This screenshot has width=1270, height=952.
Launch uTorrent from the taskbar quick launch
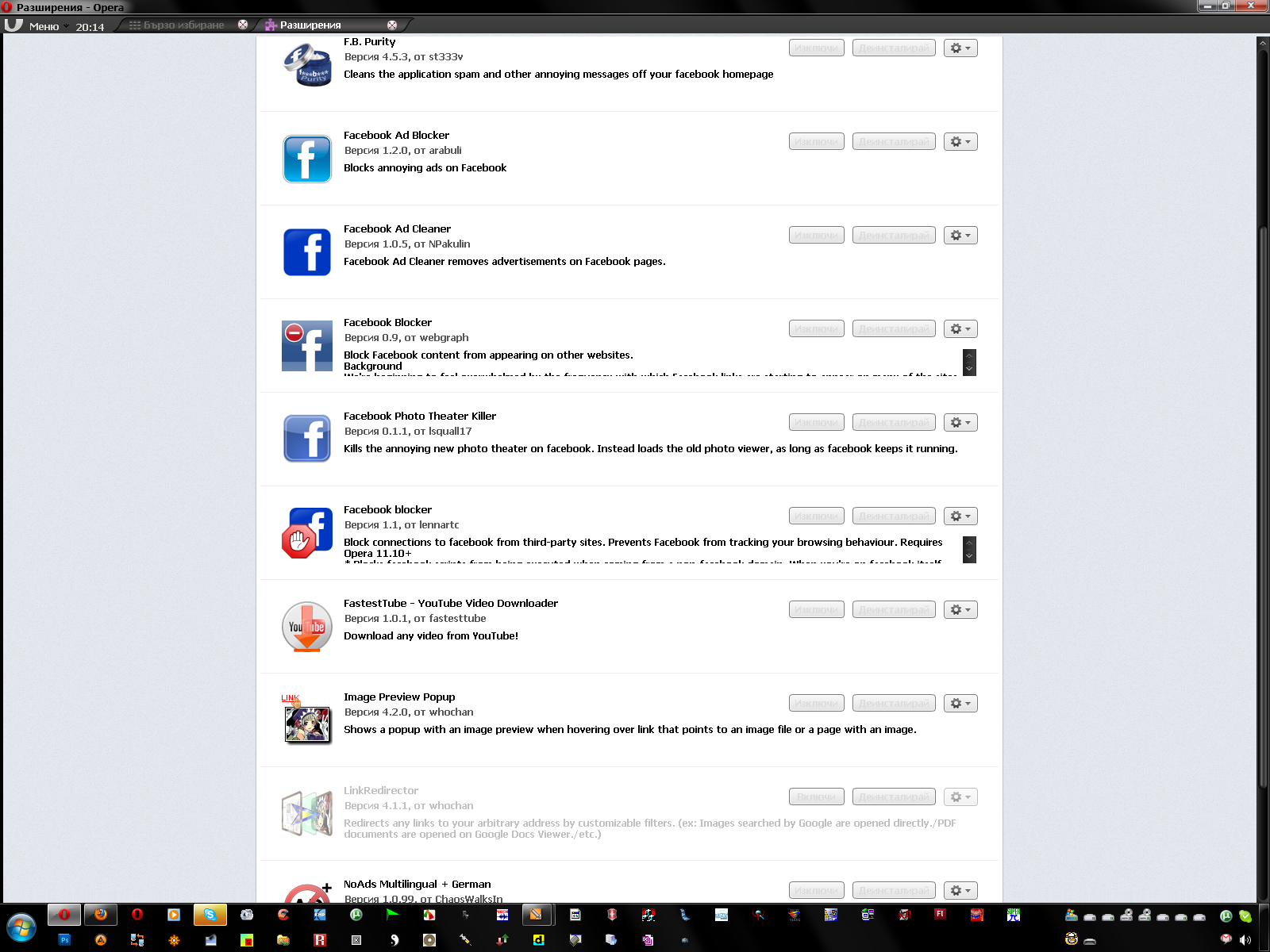(x=356, y=915)
